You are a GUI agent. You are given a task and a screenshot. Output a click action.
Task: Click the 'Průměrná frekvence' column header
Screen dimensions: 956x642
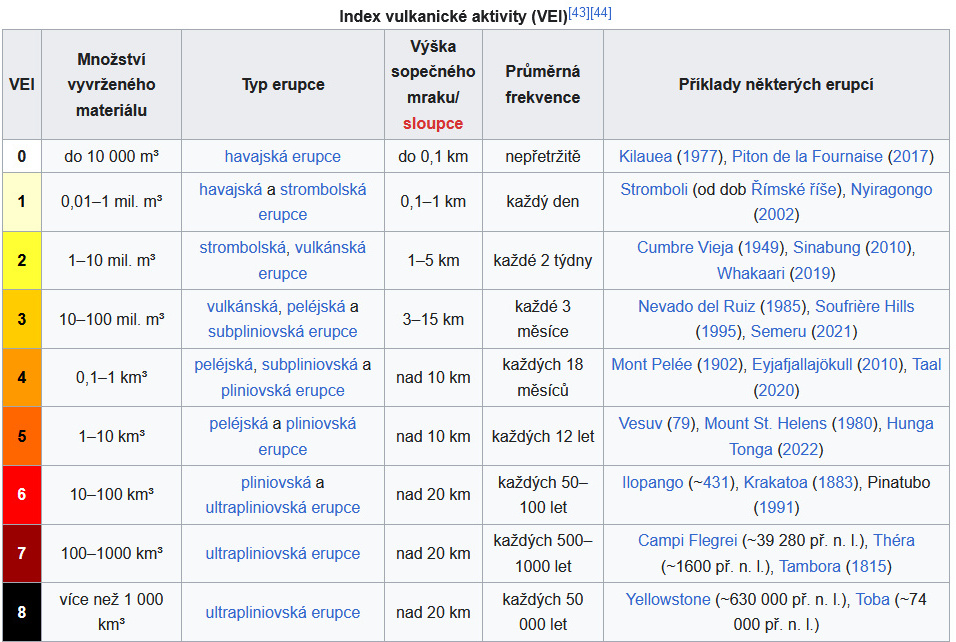coord(542,85)
